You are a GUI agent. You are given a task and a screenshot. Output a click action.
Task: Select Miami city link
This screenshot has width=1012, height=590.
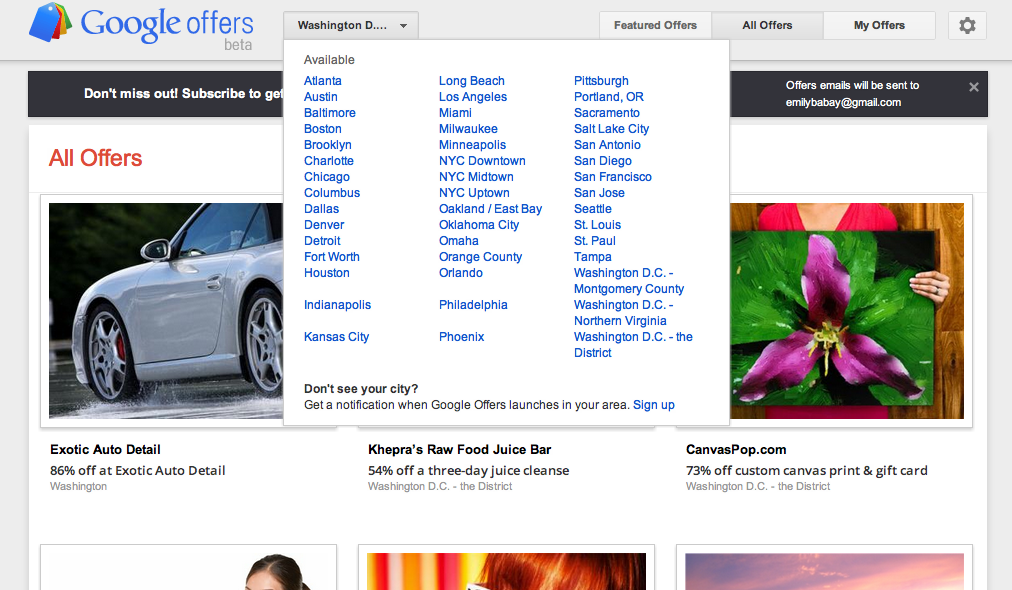point(456,113)
